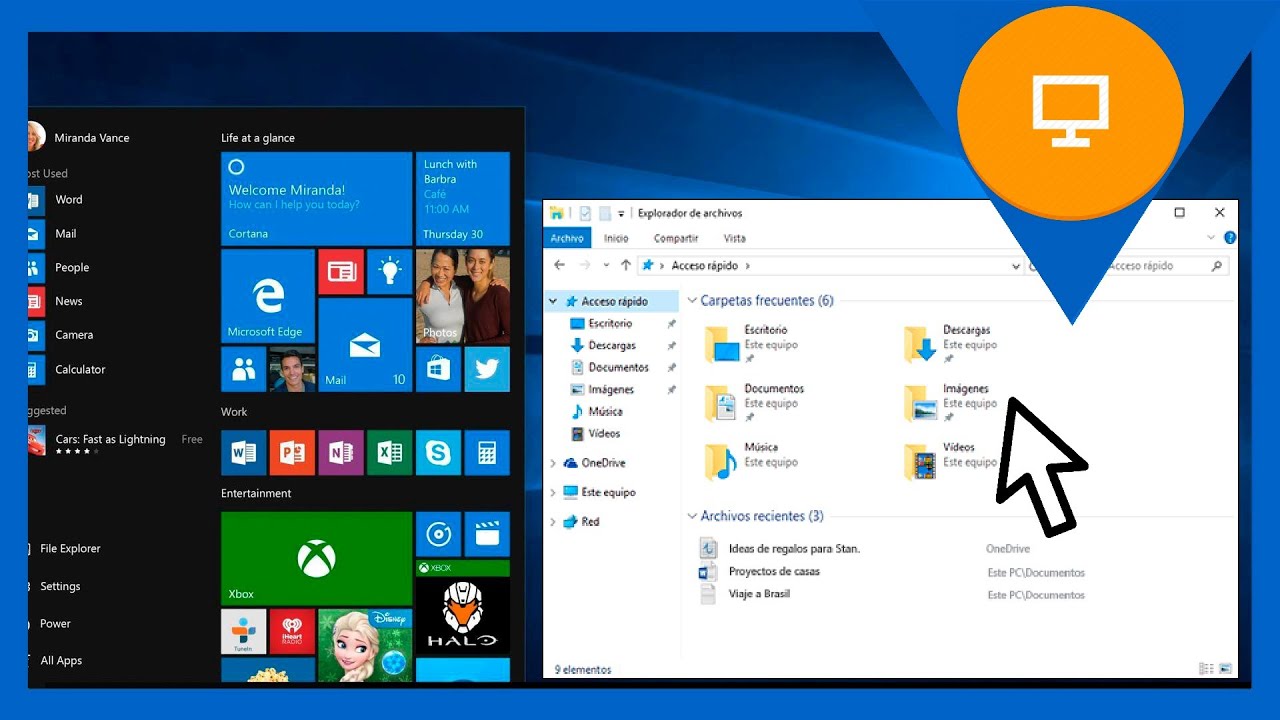Open the Documentos folder in Carpetas frecuentes
The width and height of the screenshot is (1280, 720).
(x=755, y=402)
